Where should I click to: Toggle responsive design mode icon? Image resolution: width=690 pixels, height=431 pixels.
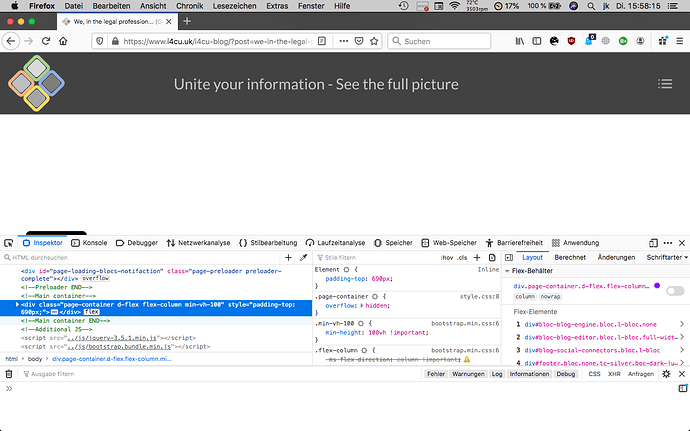point(653,243)
